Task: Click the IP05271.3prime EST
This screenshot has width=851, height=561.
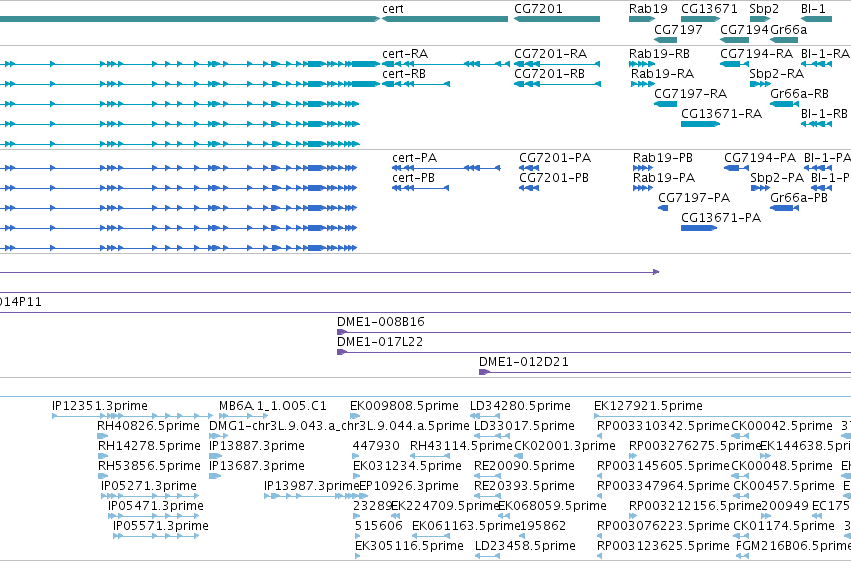Action: (150, 496)
